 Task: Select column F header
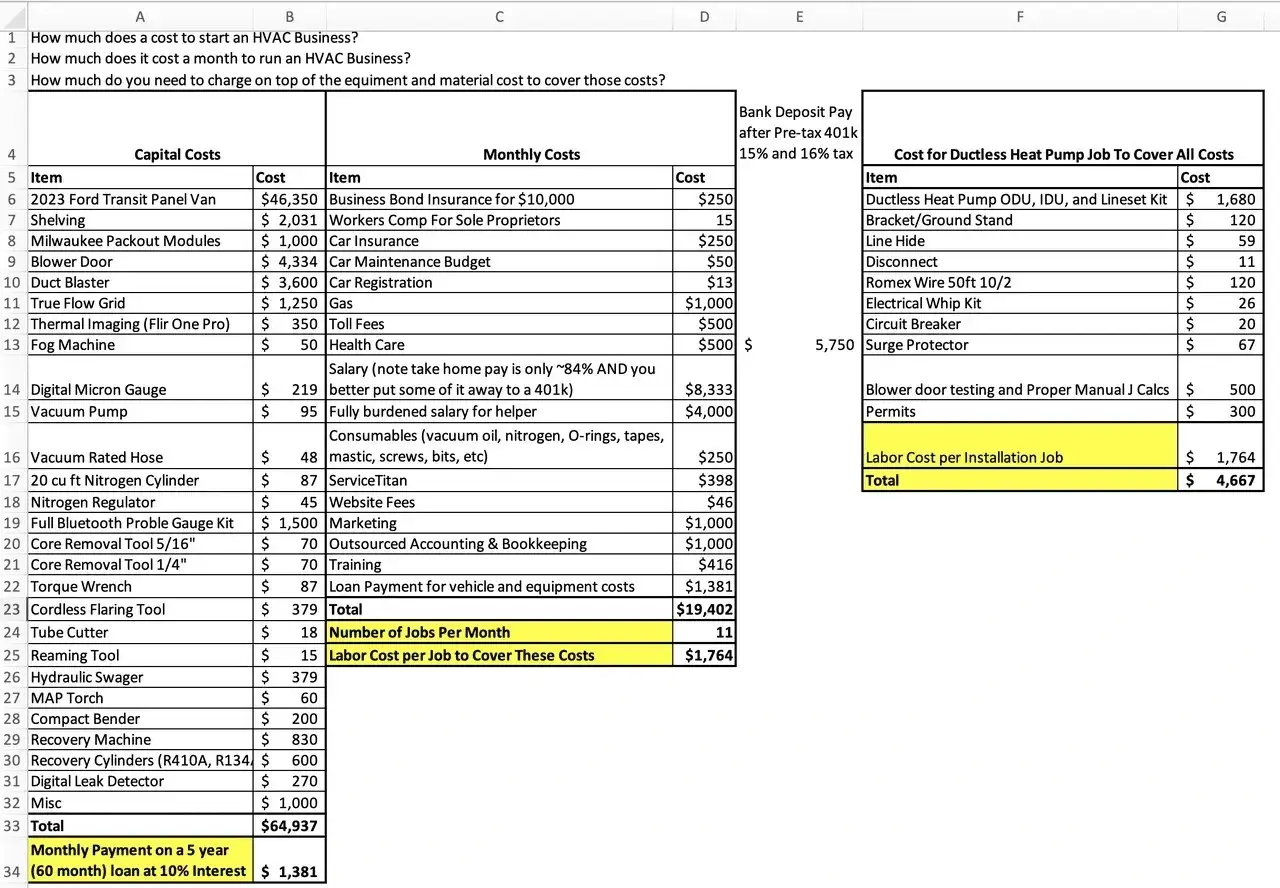point(1020,16)
